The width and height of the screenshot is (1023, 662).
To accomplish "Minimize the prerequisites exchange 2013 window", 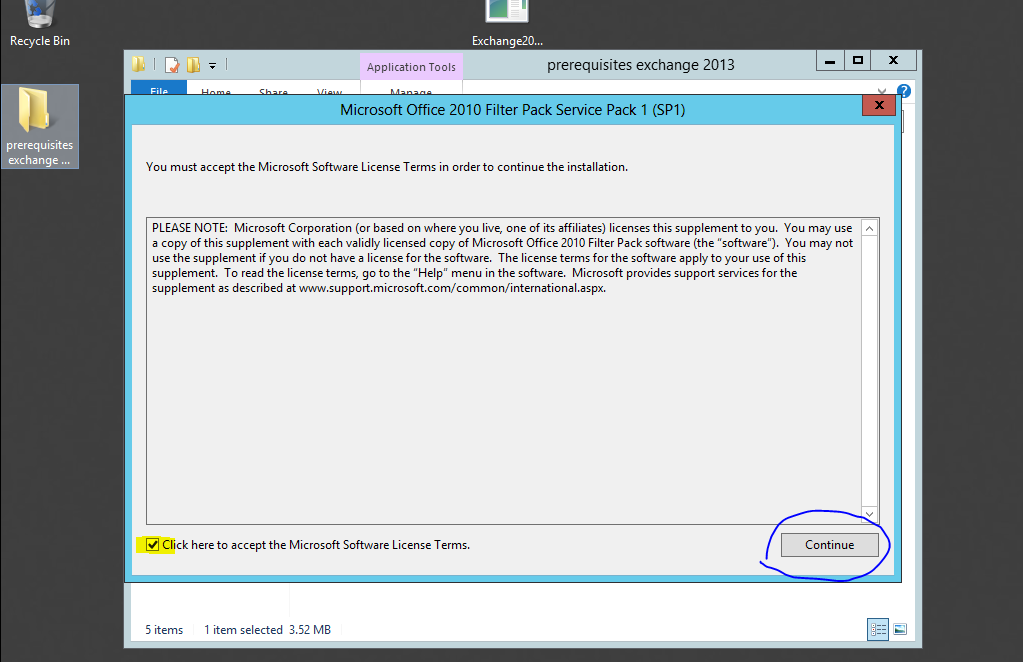I will pos(830,61).
